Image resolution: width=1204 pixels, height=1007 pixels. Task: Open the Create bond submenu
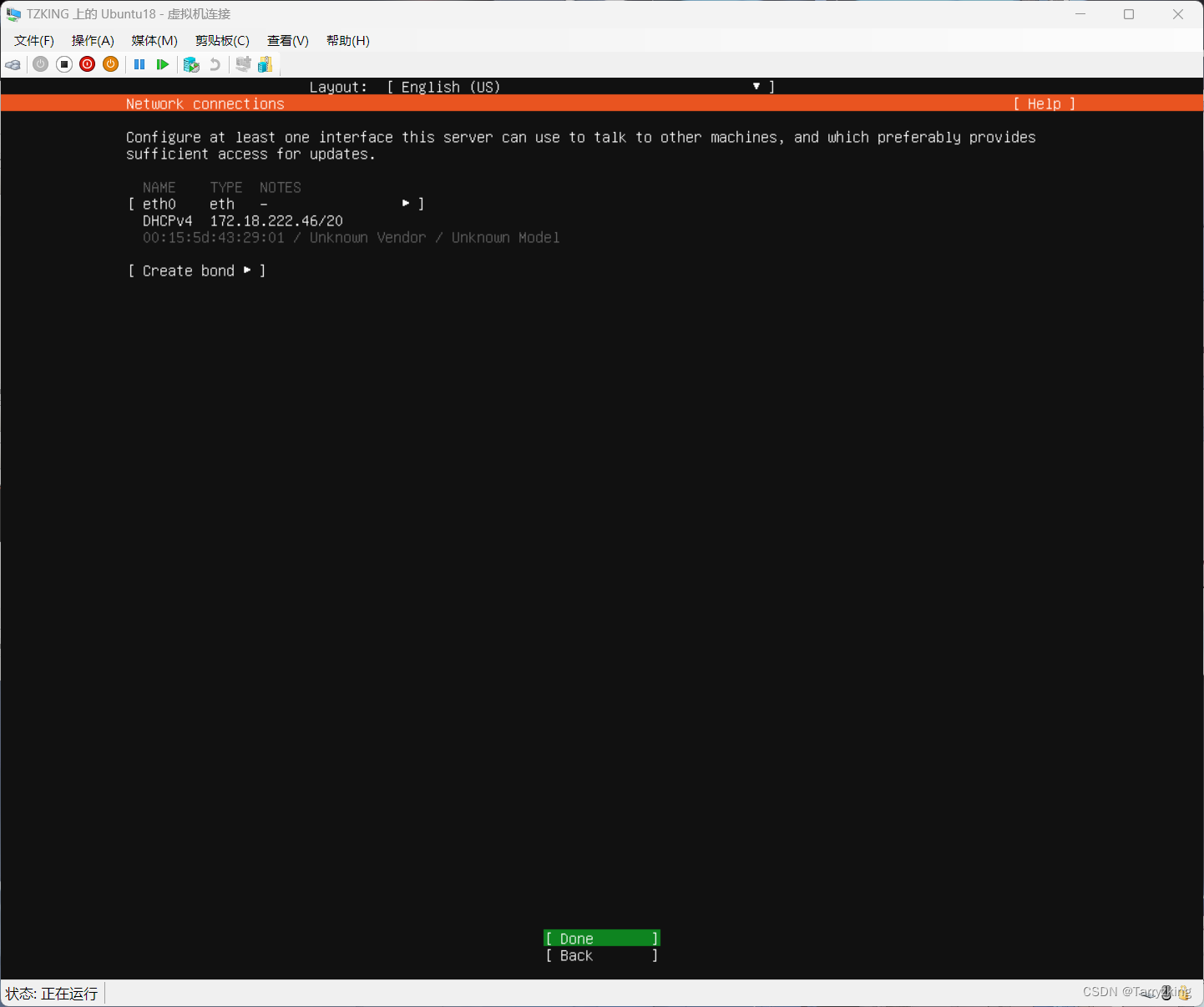click(197, 271)
